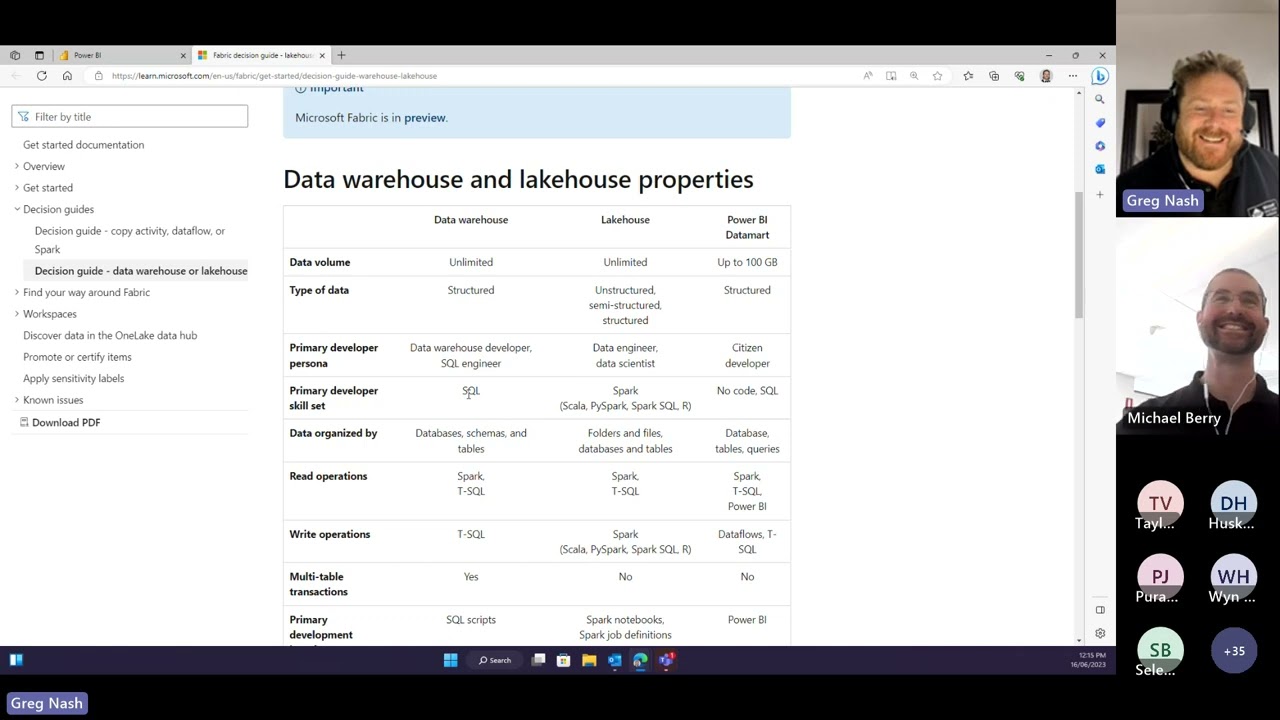
Task: Select participant PJ avatar
Action: click(x=1160, y=577)
